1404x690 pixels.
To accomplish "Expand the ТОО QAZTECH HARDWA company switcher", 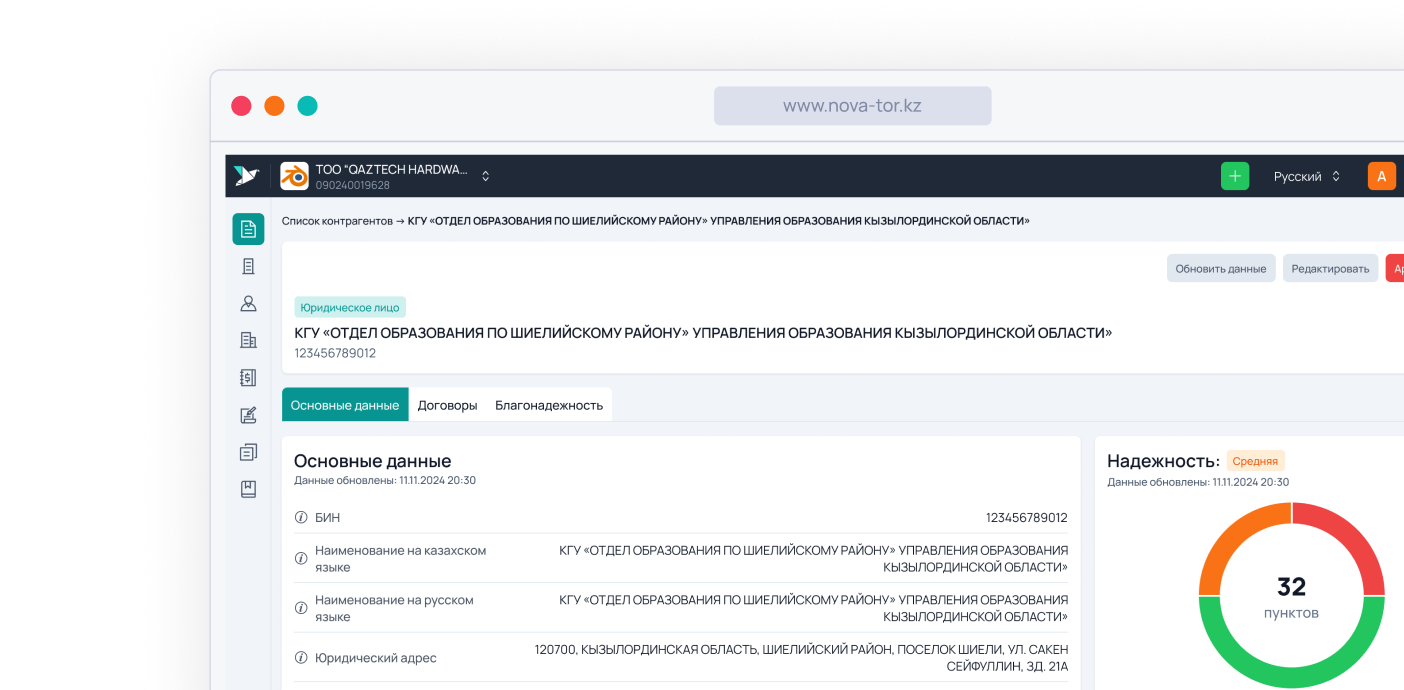I will coord(486,176).
